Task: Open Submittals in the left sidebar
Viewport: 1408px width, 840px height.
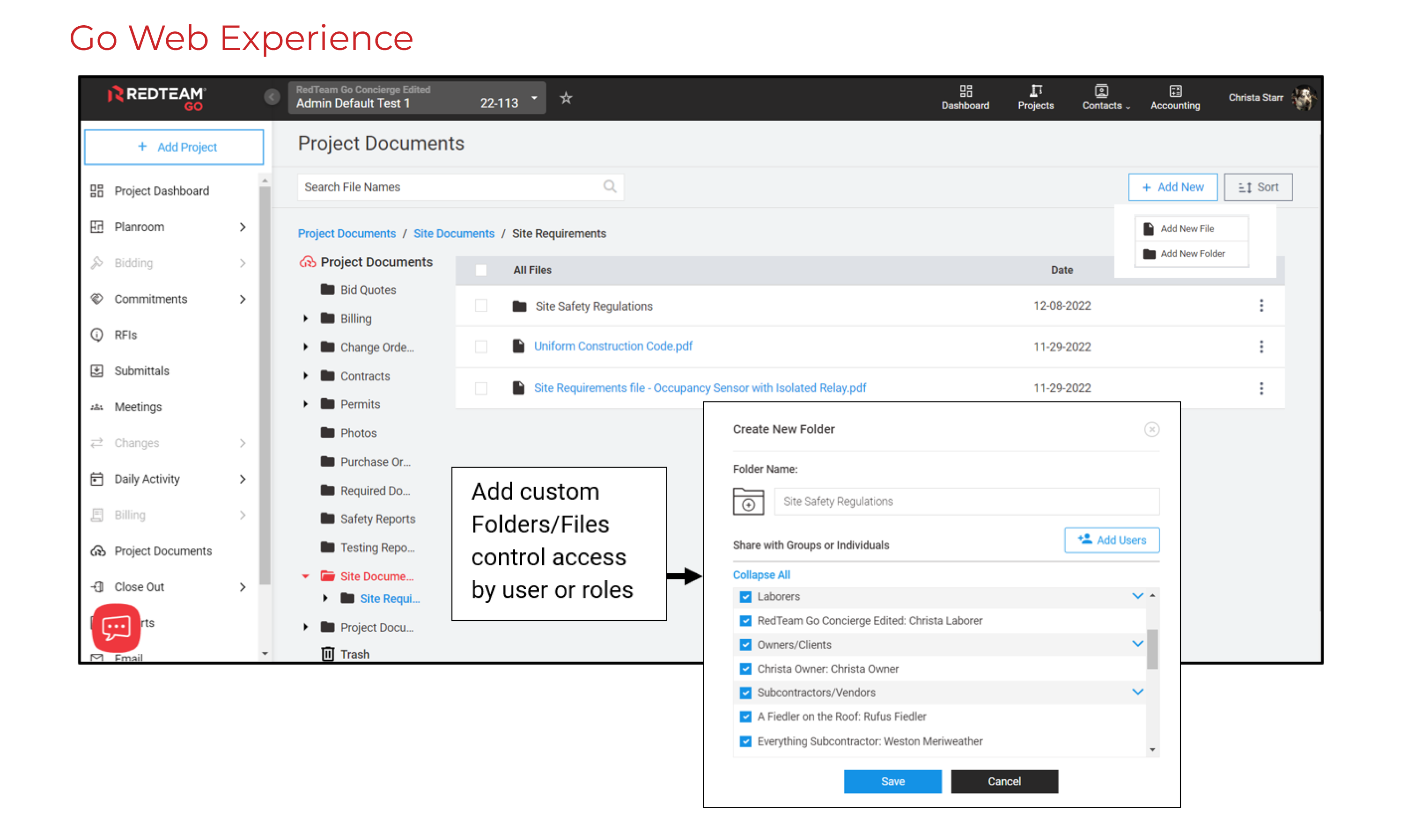Action: click(x=141, y=371)
